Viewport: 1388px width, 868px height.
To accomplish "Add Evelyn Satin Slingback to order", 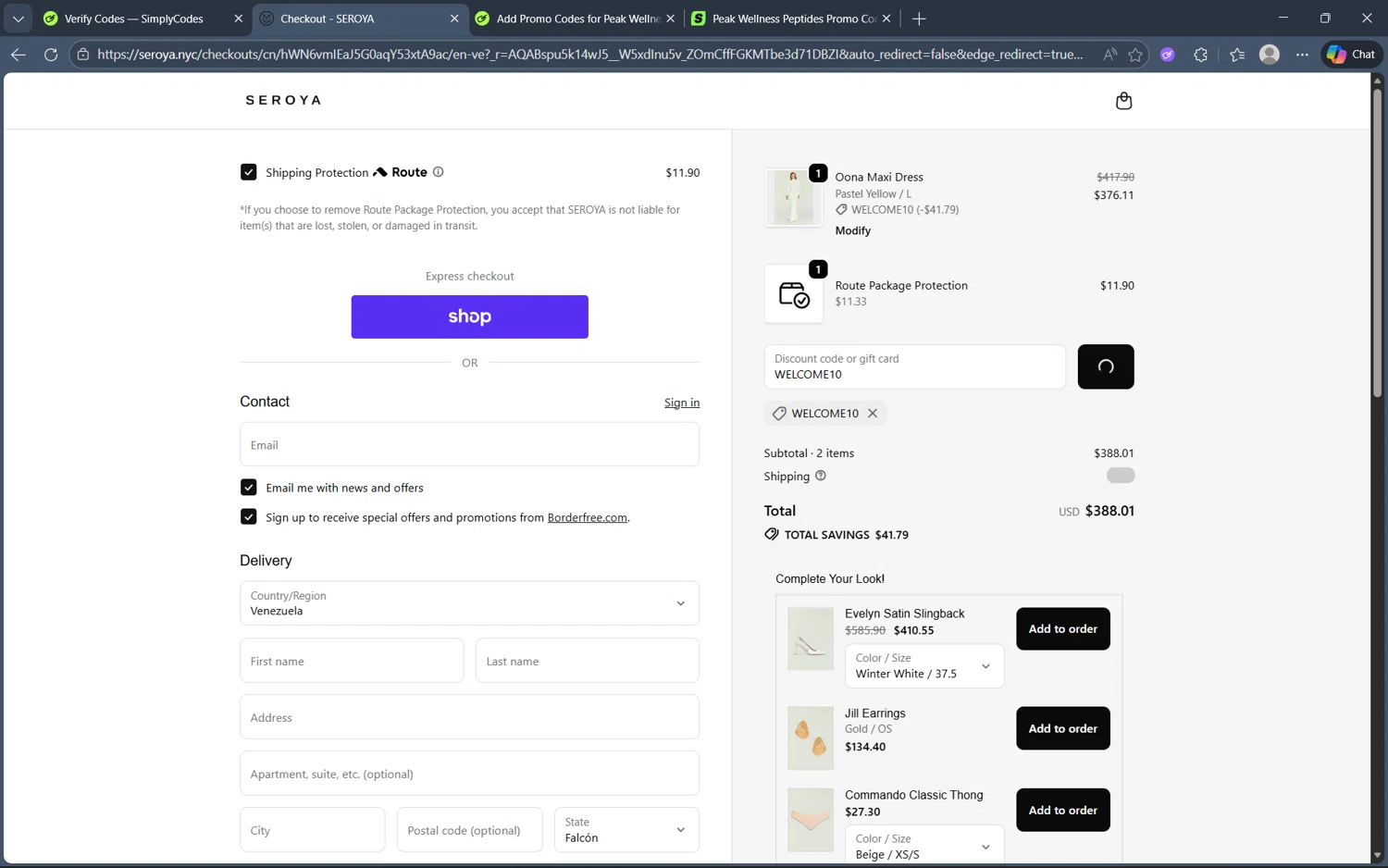I will (1062, 629).
